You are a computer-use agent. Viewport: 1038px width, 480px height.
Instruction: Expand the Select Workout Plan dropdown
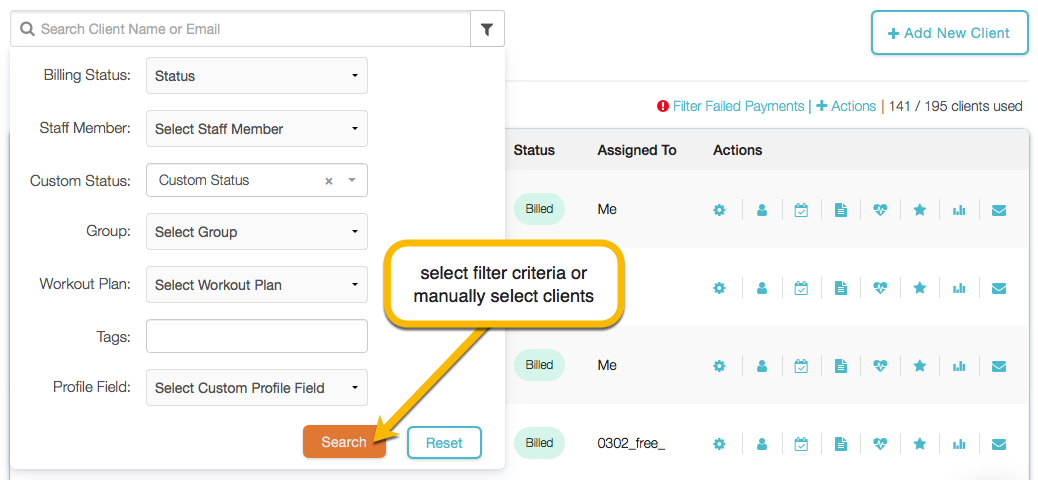click(x=257, y=285)
